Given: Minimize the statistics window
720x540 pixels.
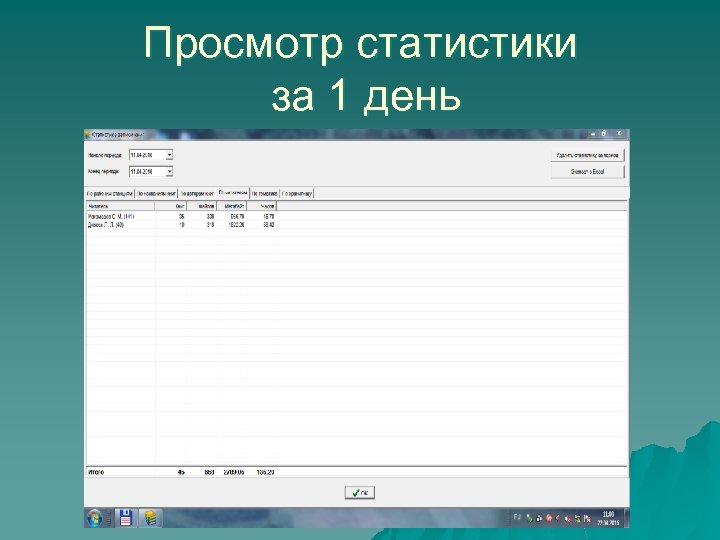Looking at the screenshot, I should 592,134.
